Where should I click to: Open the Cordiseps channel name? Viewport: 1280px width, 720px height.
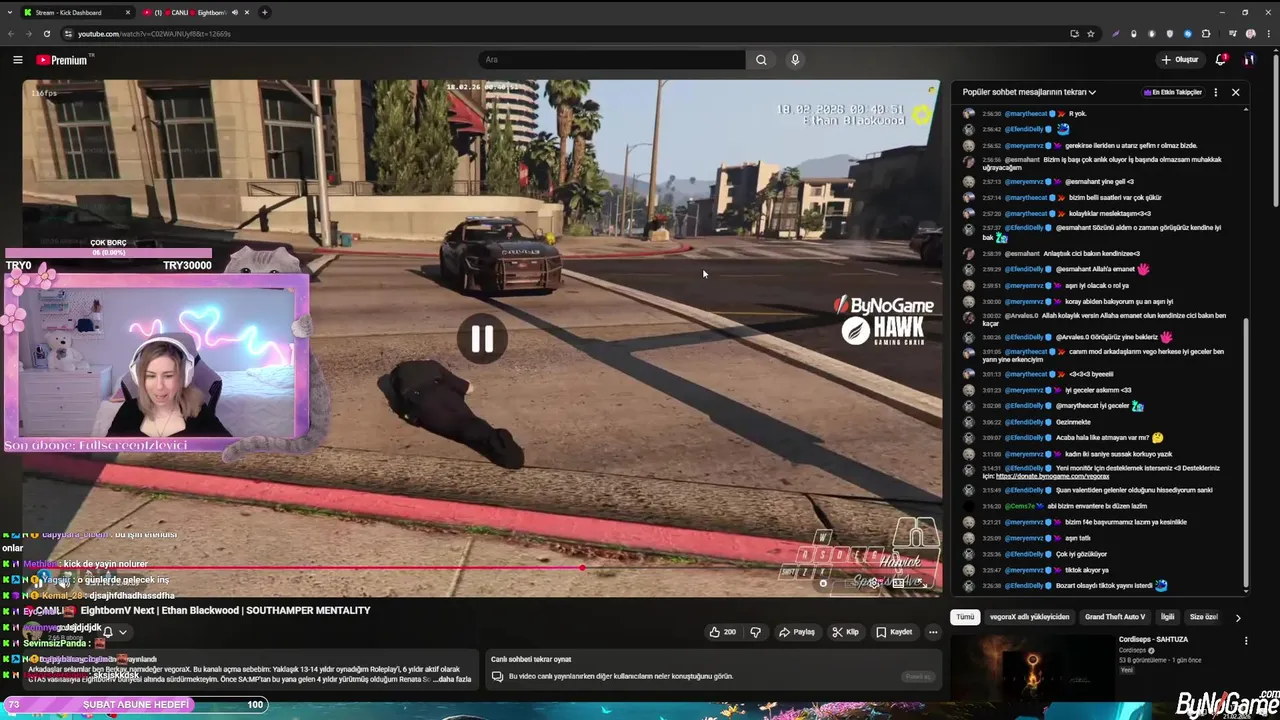(1133, 650)
